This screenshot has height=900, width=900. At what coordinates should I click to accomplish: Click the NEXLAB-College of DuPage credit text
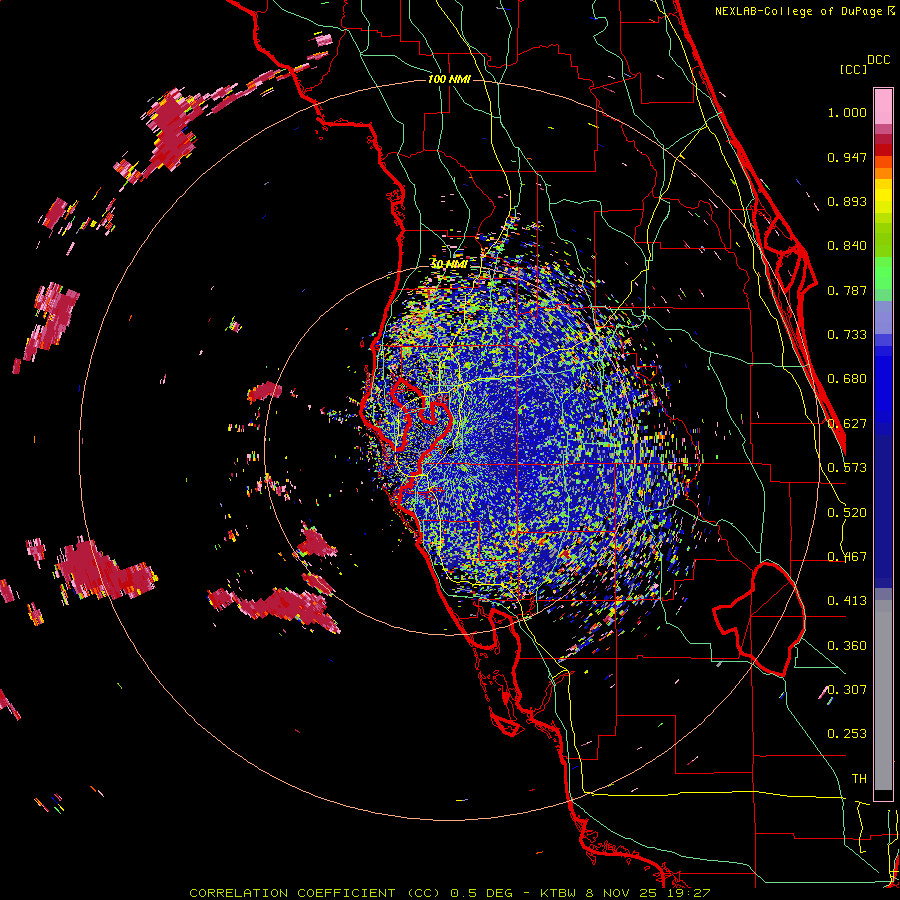(804, 11)
